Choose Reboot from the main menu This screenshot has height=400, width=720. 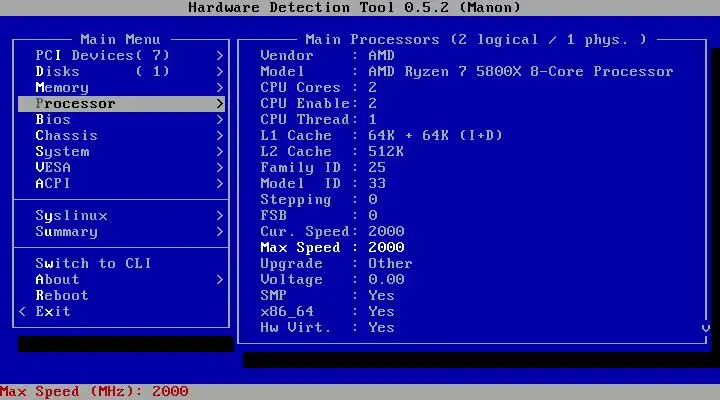[121, 296]
